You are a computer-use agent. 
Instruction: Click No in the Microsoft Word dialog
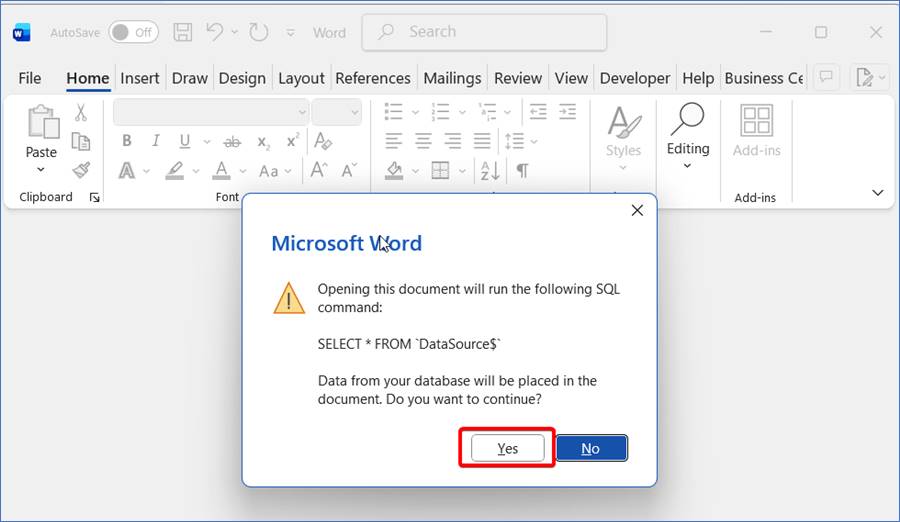[591, 448]
